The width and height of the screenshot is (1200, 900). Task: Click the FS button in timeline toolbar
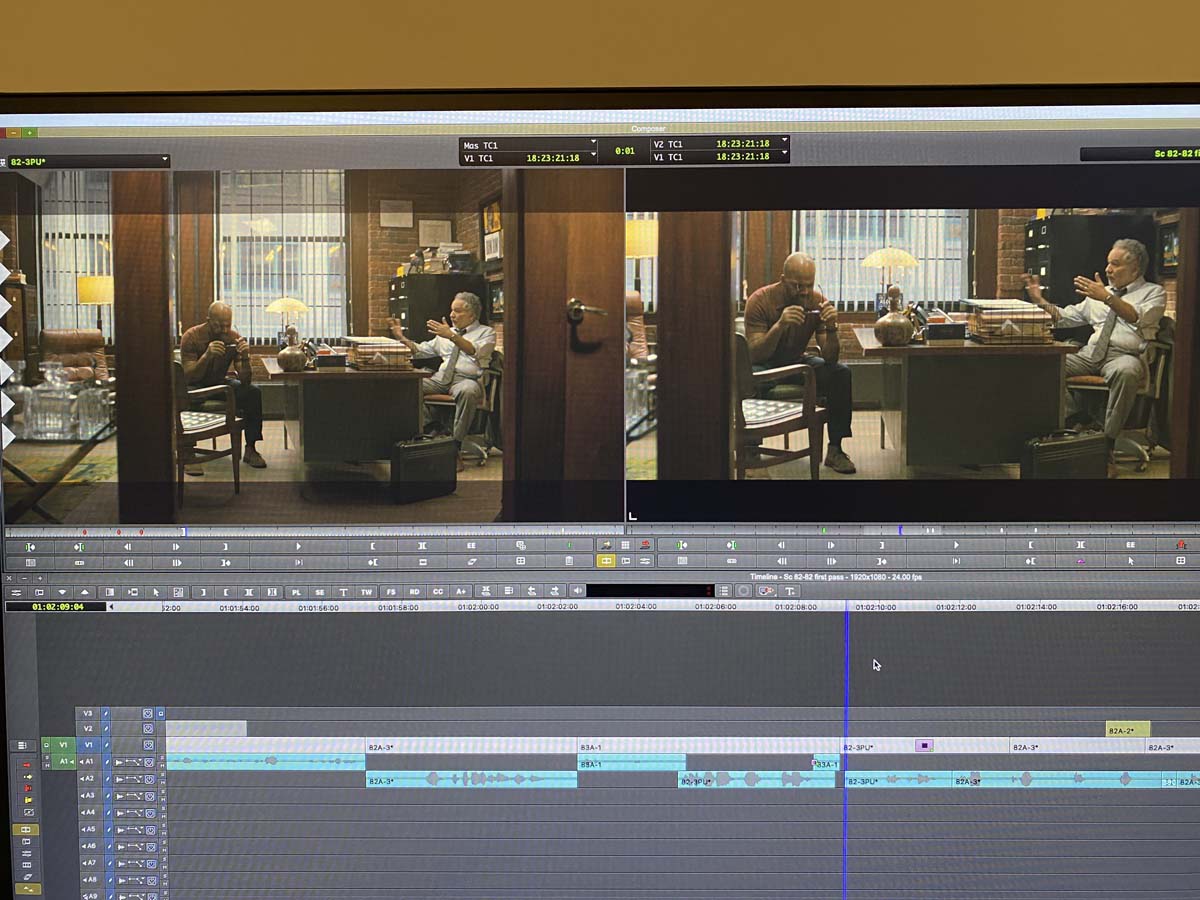[x=391, y=592]
